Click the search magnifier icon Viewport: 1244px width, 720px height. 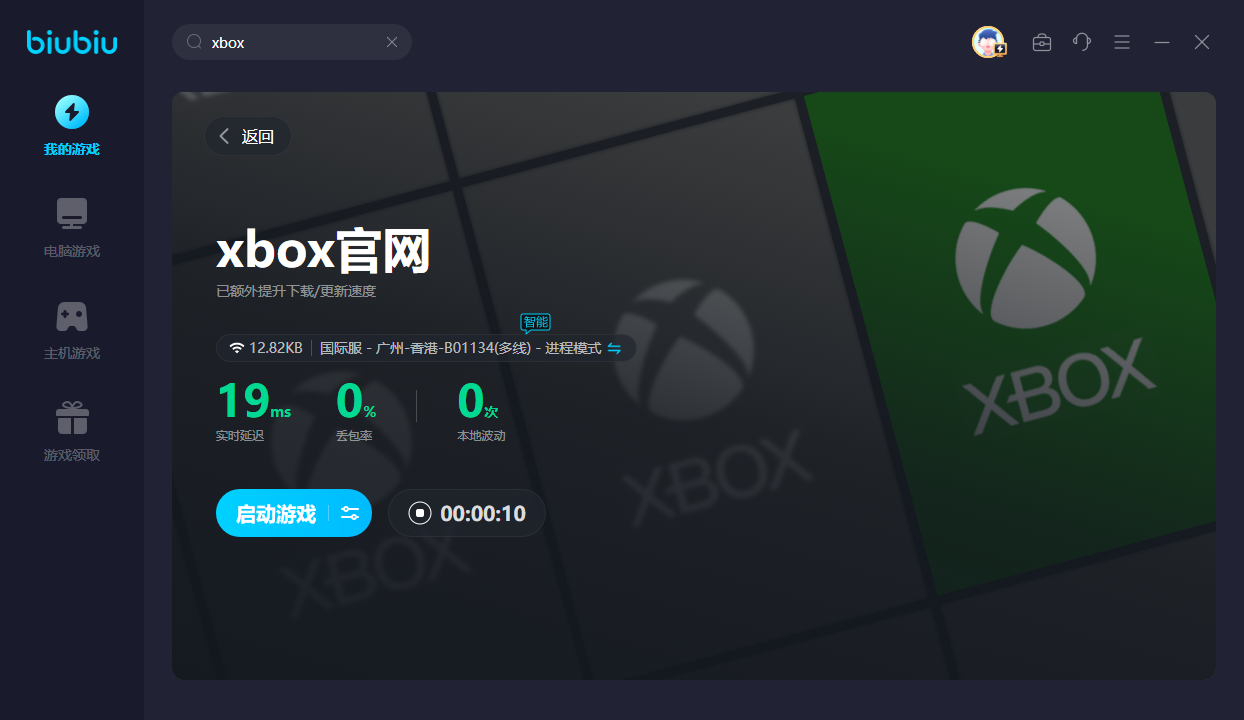(195, 42)
